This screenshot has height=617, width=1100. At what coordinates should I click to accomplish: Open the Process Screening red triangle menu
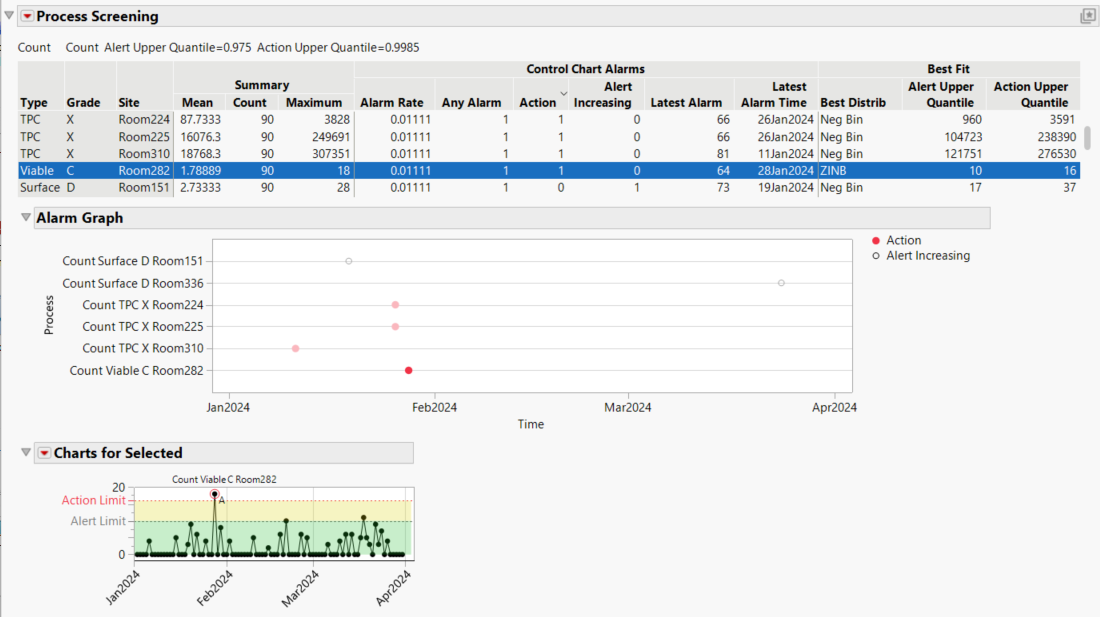(x=27, y=16)
